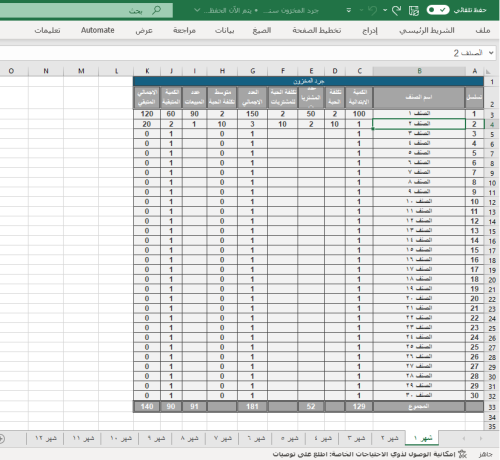The image size is (500, 460).
Task: Open accessibility recommendations status text
Action: [x=364, y=454]
